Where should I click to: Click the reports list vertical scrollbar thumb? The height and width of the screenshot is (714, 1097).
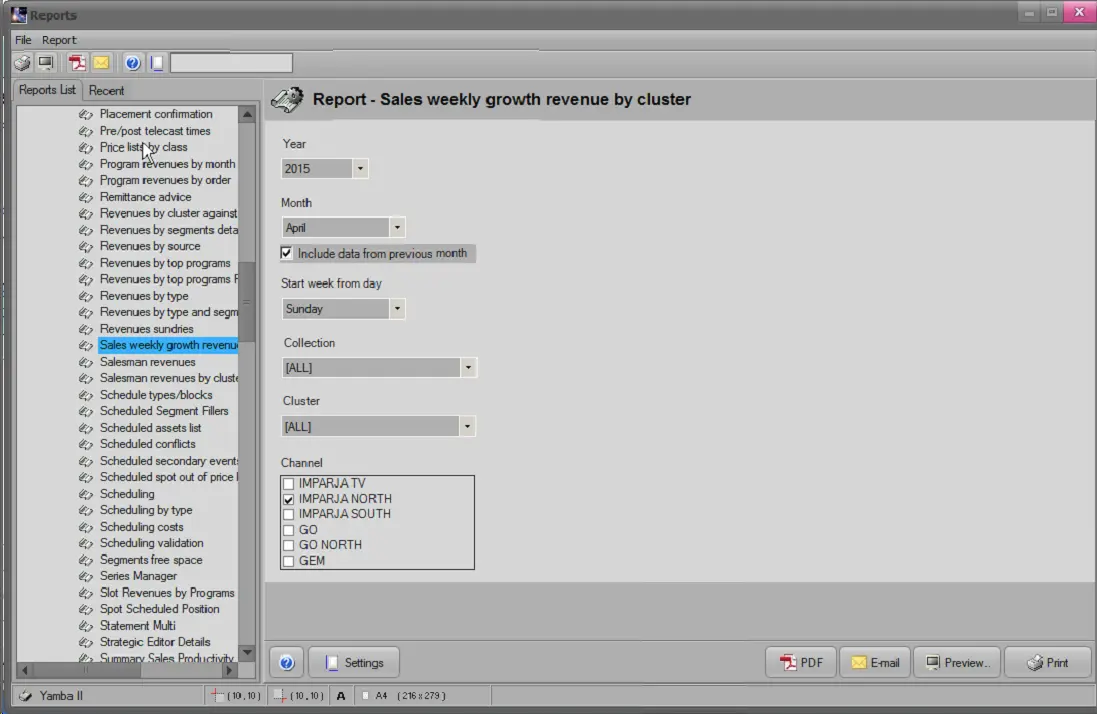pos(247,300)
